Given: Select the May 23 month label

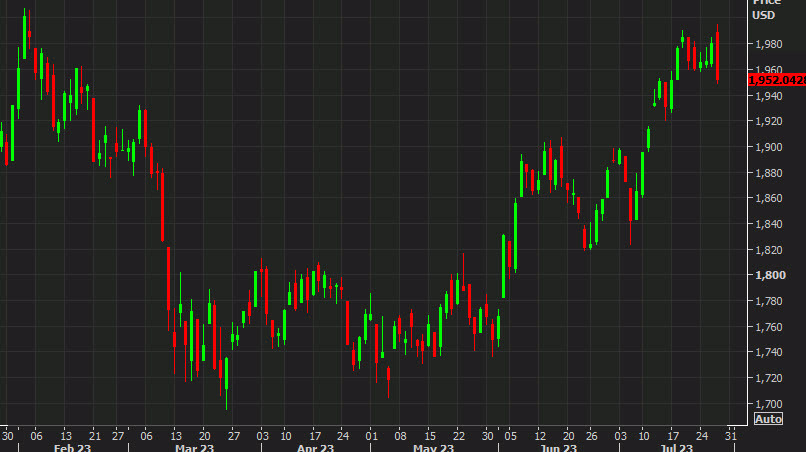Looking at the screenshot, I should point(433,448).
